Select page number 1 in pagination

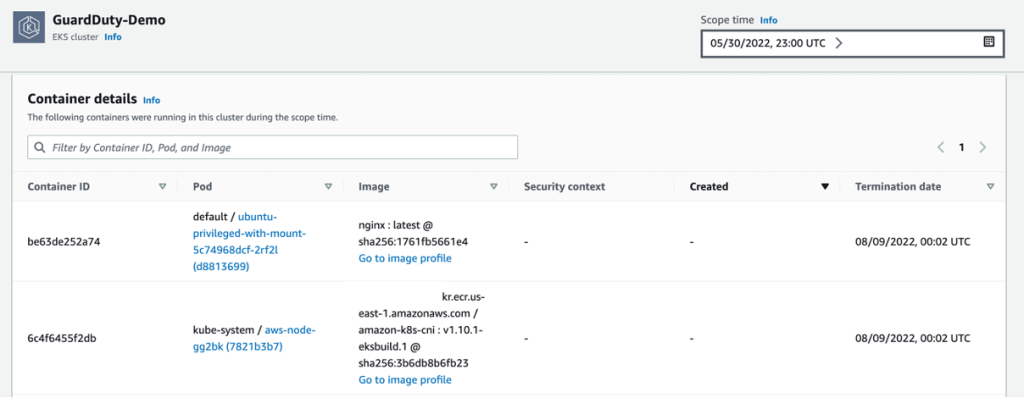click(961, 148)
